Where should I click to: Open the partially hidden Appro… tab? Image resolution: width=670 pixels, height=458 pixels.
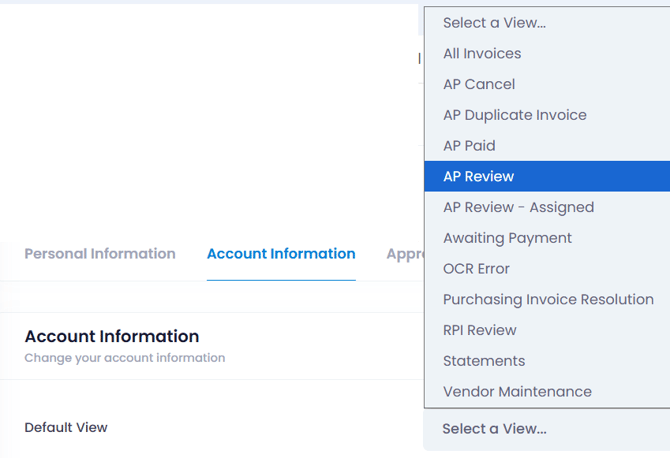(401, 254)
